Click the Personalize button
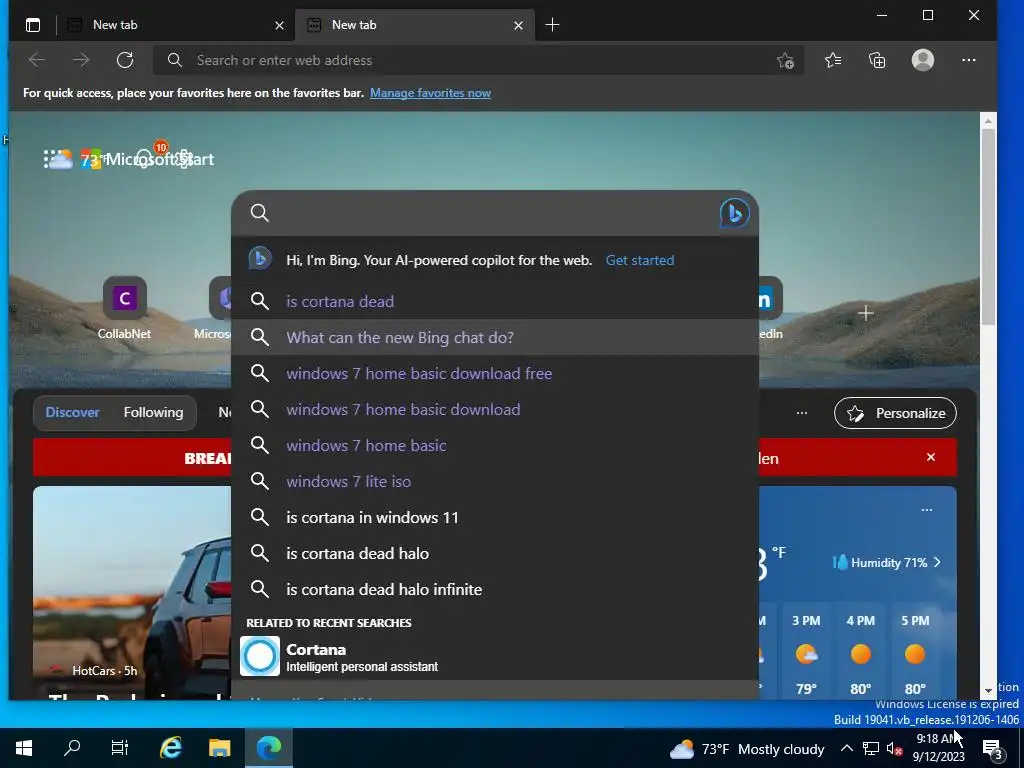 (x=895, y=413)
